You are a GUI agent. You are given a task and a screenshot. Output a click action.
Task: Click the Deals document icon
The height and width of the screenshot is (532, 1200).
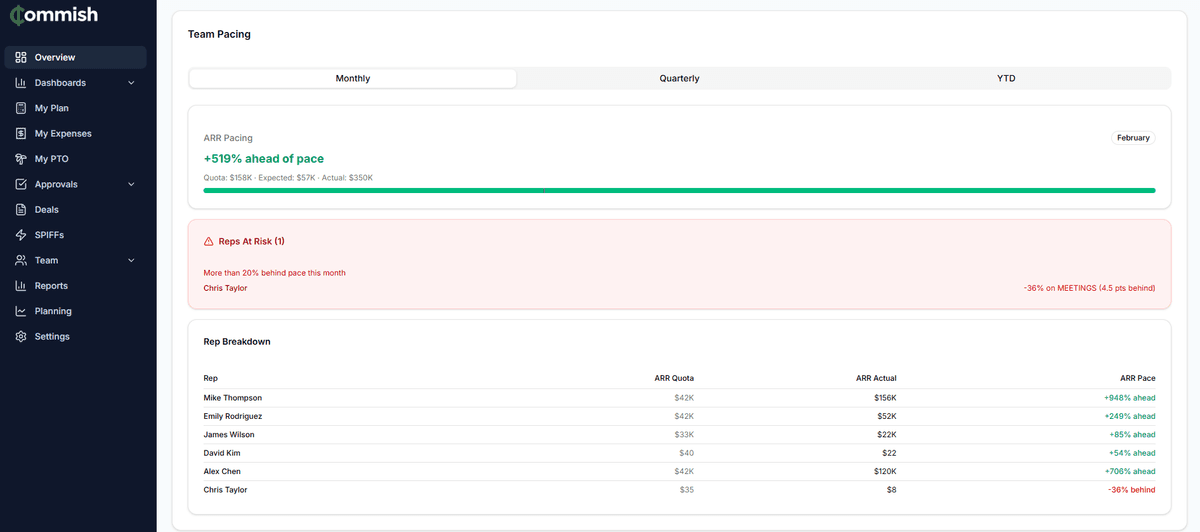point(21,210)
